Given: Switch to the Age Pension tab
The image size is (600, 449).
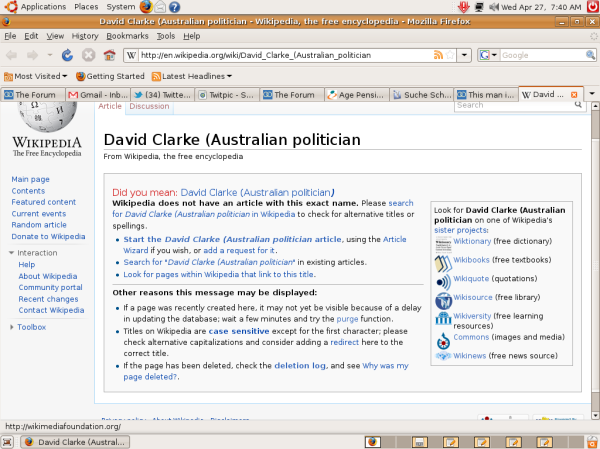Looking at the screenshot, I should click(x=357, y=95).
